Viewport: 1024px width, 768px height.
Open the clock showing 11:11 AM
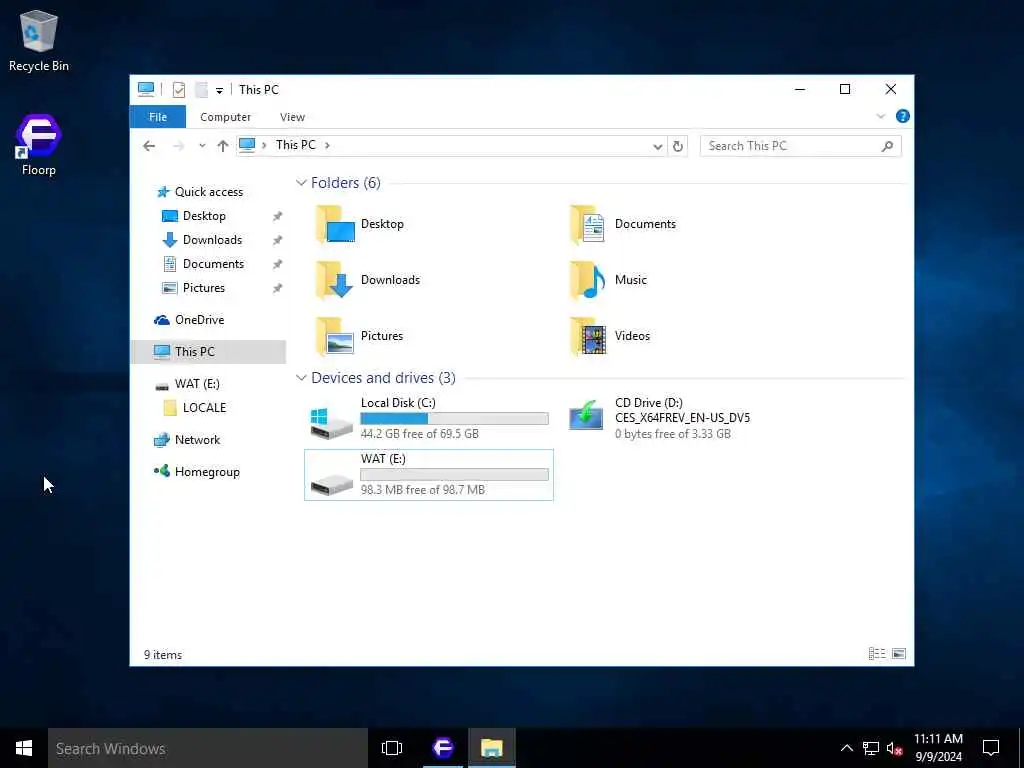[938, 748]
